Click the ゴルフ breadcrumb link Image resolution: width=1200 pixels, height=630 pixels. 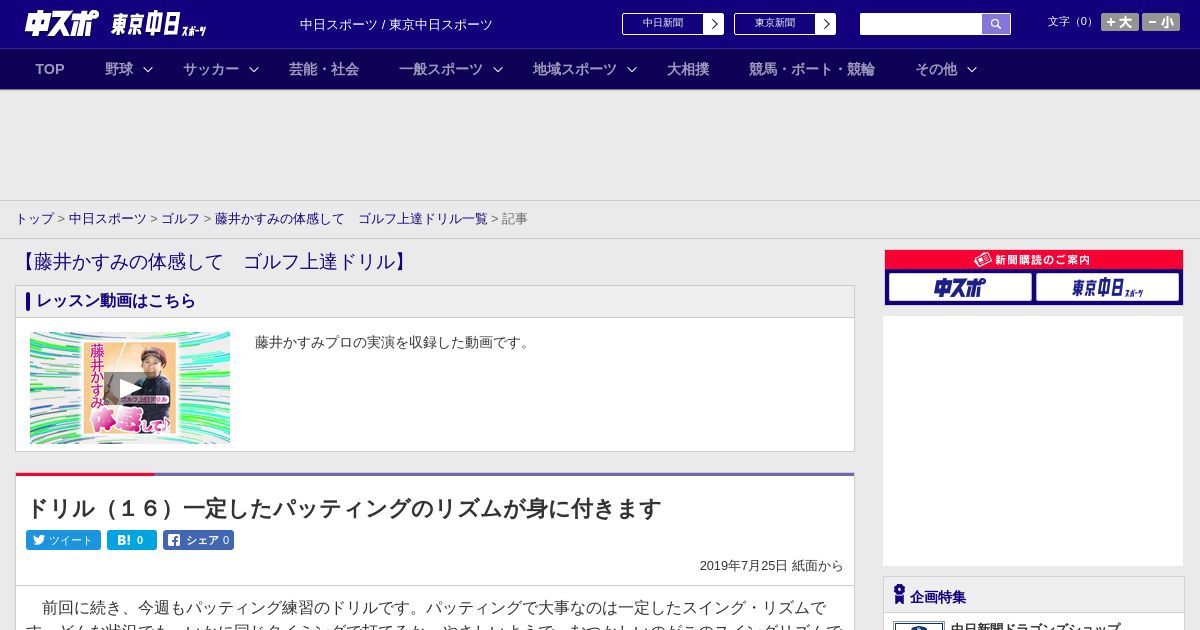[x=180, y=218]
